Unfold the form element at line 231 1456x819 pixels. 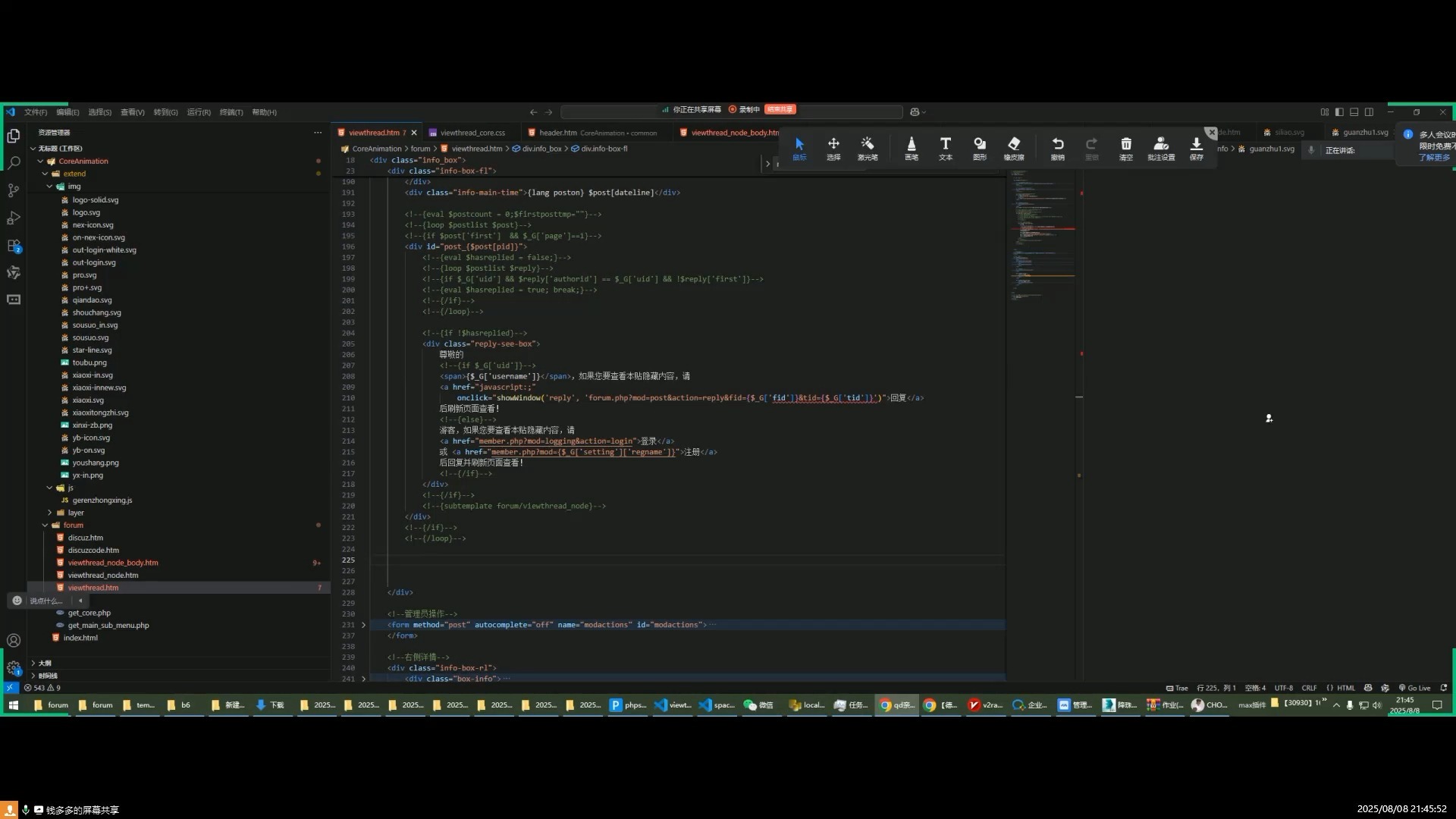pos(363,625)
